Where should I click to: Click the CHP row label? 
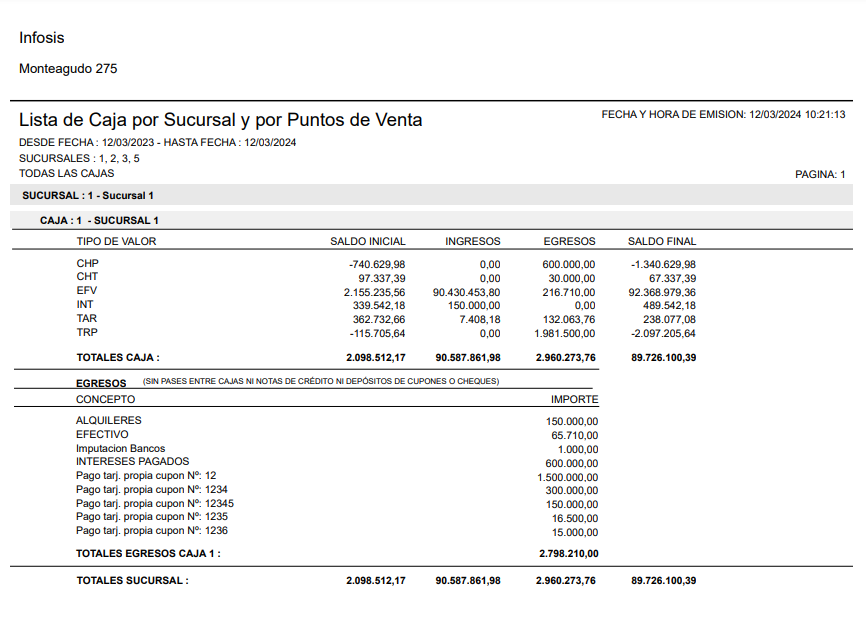click(87, 263)
